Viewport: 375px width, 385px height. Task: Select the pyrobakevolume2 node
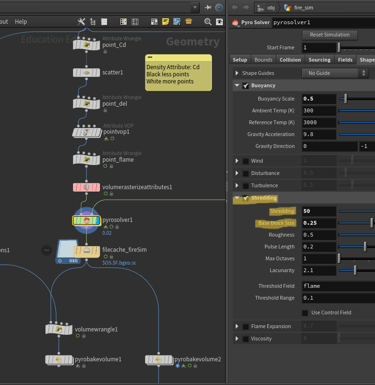click(x=159, y=360)
